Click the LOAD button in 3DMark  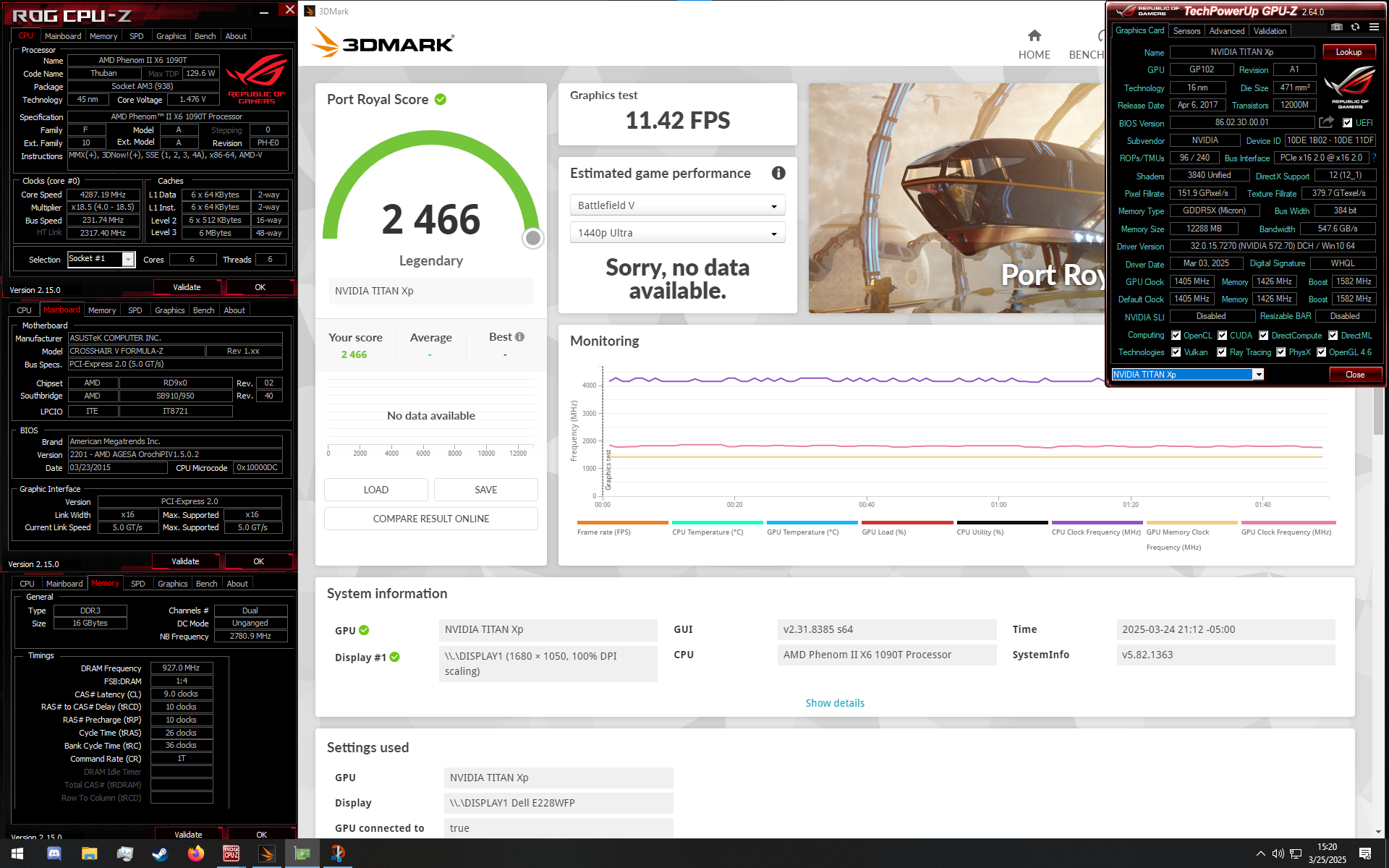[375, 490]
